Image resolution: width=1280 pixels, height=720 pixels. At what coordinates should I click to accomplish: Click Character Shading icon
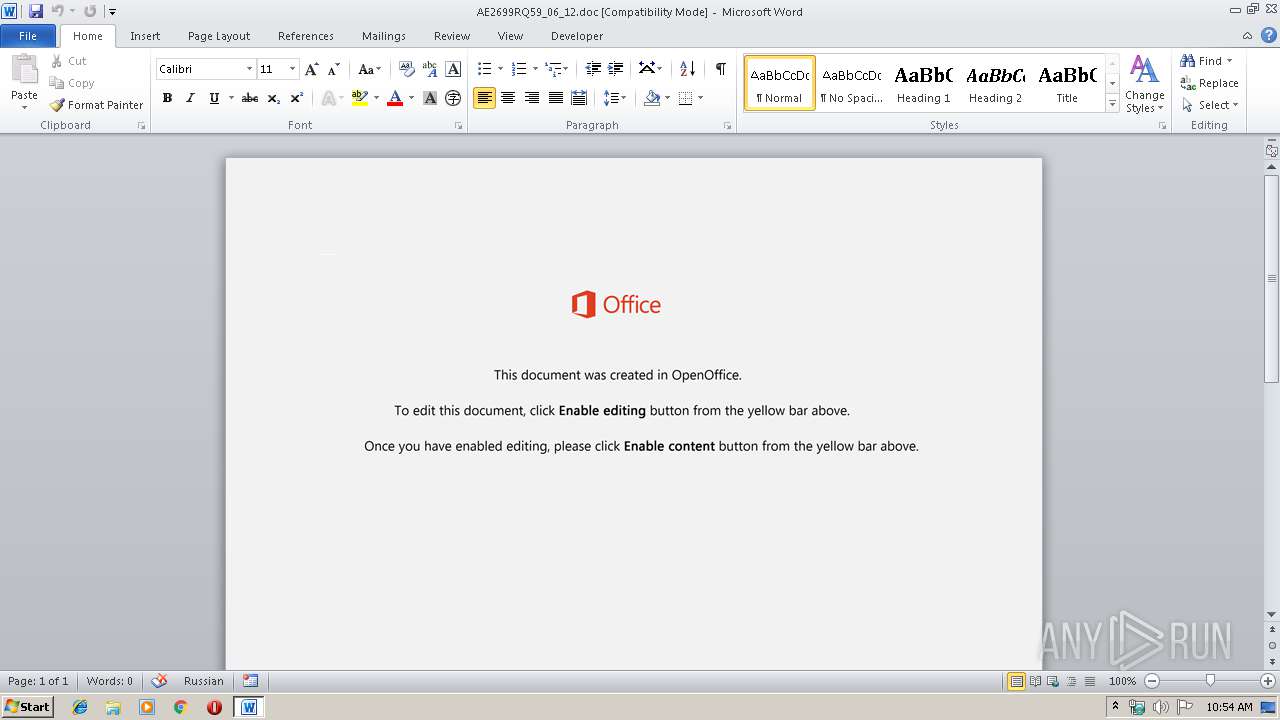point(430,98)
